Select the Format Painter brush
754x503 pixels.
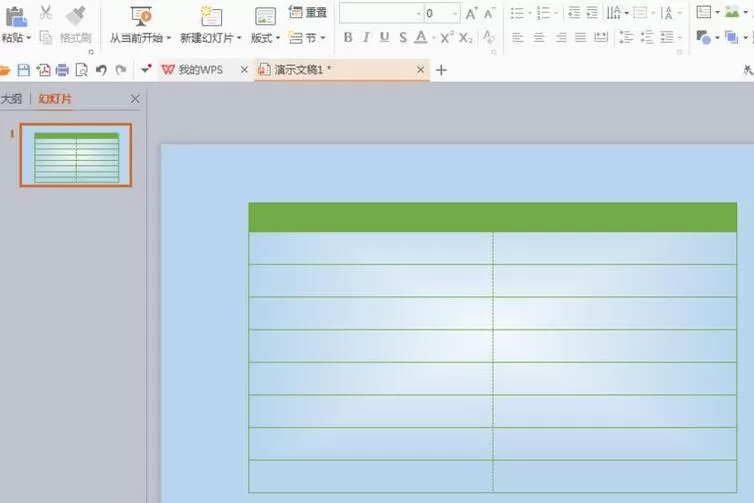coord(75,15)
